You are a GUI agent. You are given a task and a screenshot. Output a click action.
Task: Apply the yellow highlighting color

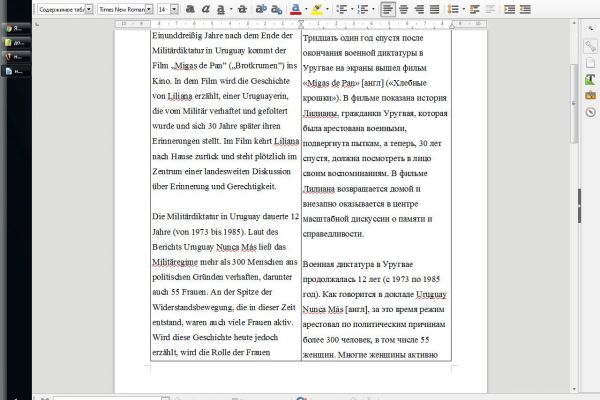(x=317, y=9)
